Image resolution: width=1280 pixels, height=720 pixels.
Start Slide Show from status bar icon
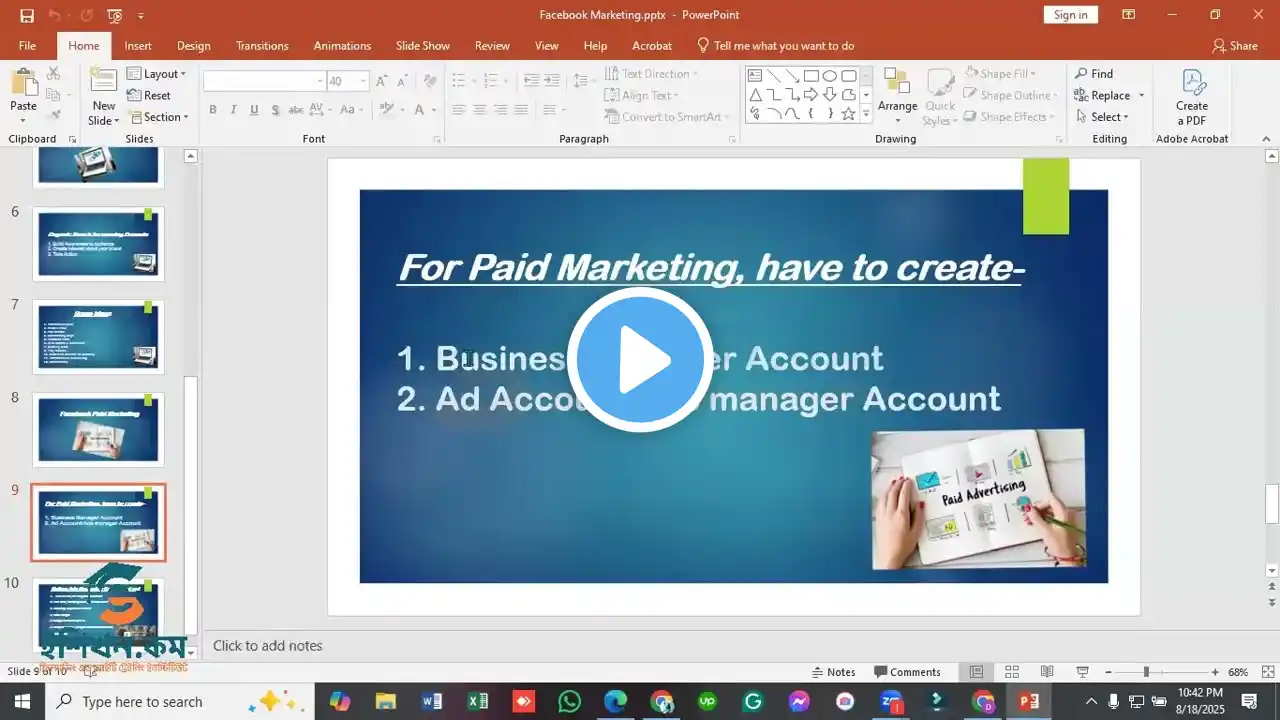[x=1082, y=672]
